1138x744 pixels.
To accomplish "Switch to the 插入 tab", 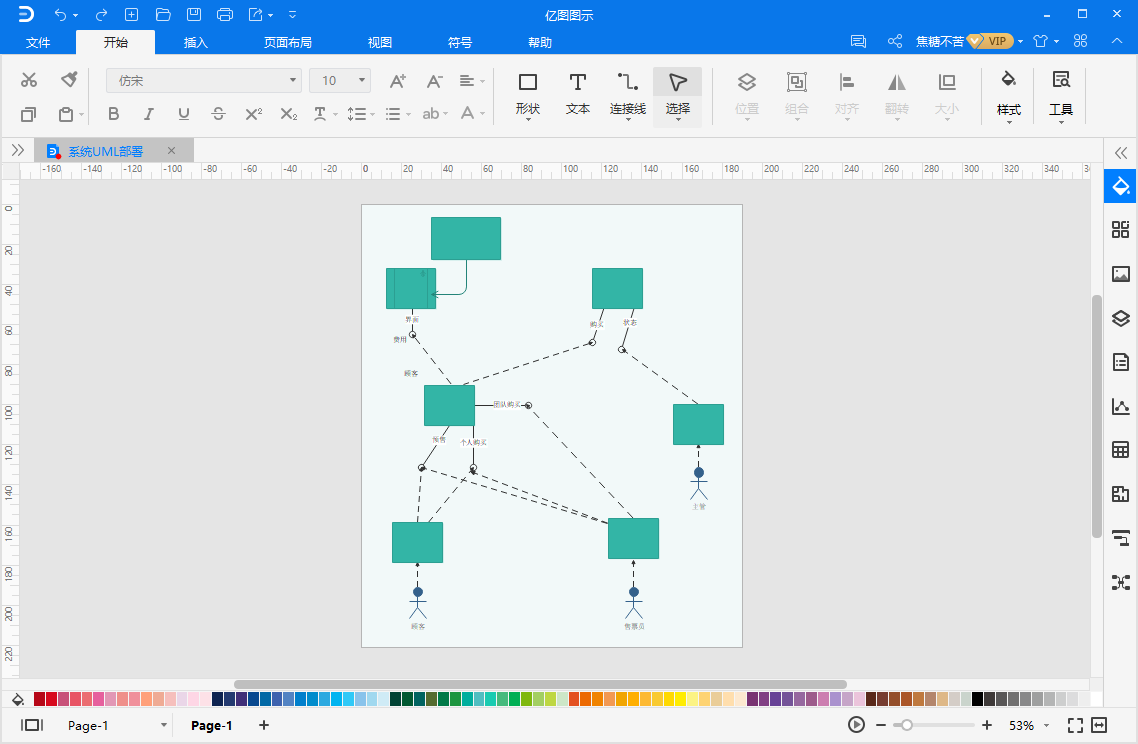I will coord(195,42).
